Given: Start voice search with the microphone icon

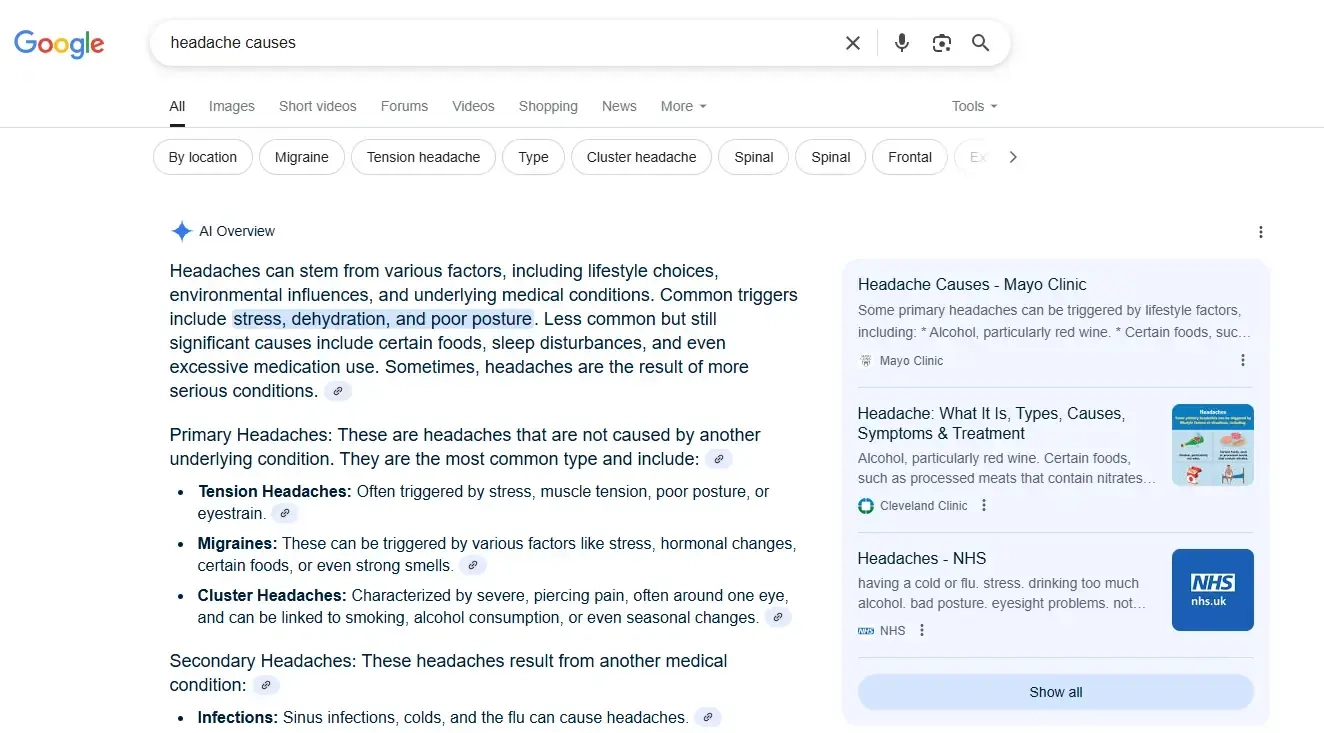Looking at the screenshot, I should click(902, 43).
